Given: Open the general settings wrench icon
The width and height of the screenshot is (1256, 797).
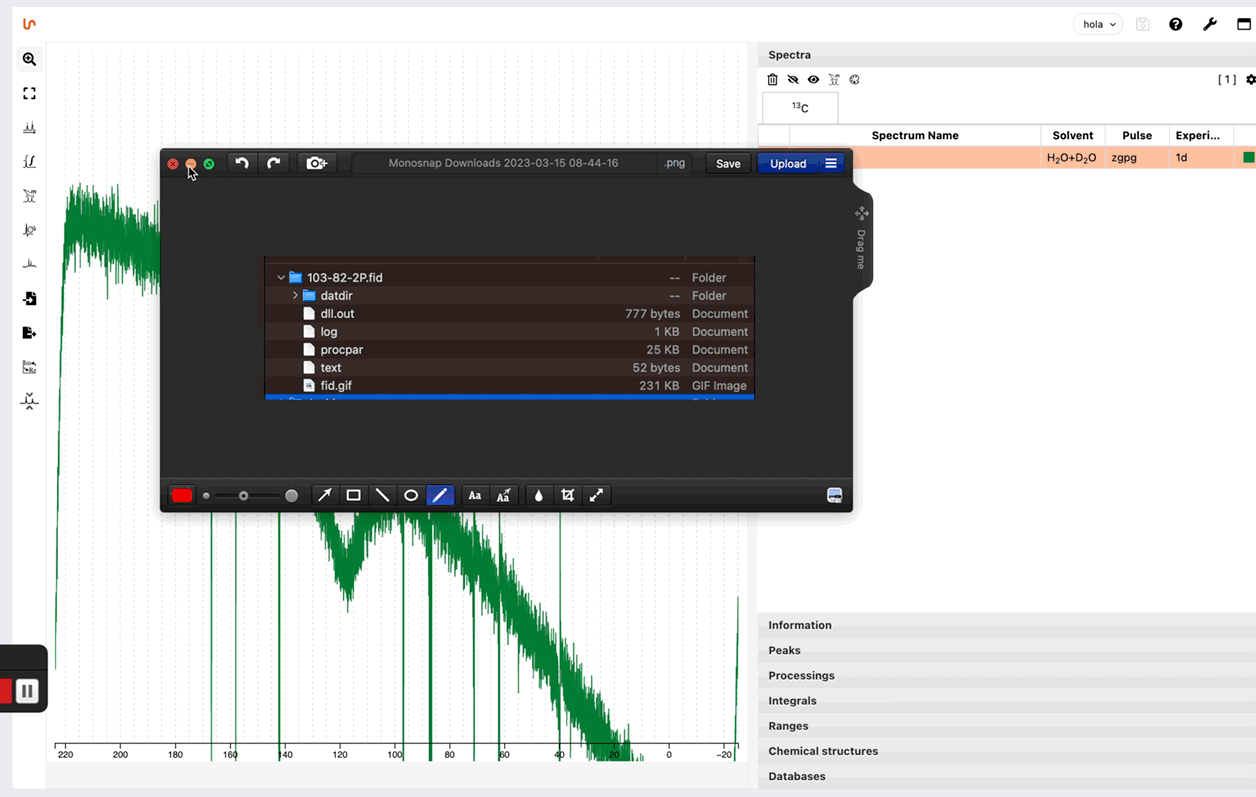Looking at the screenshot, I should (x=1210, y=24).
